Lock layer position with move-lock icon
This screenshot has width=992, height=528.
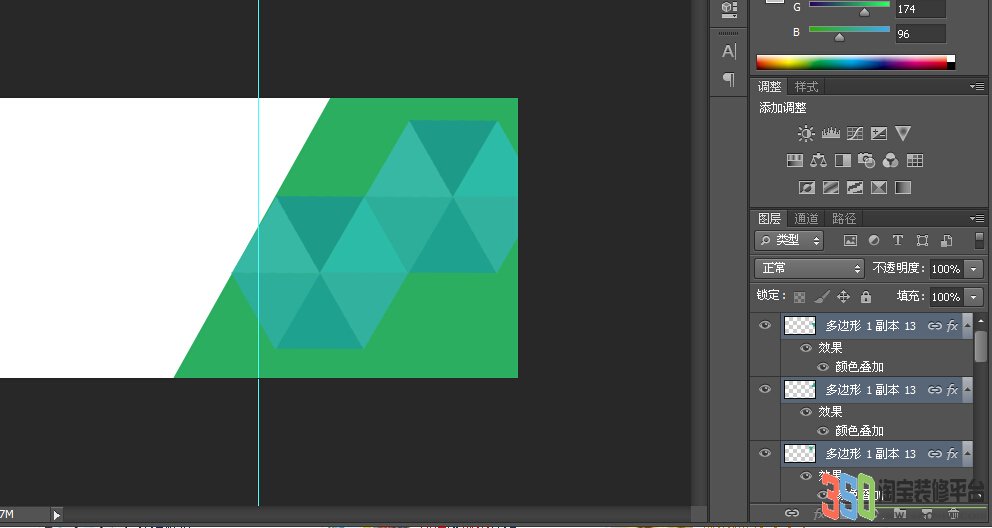(843, 297)
